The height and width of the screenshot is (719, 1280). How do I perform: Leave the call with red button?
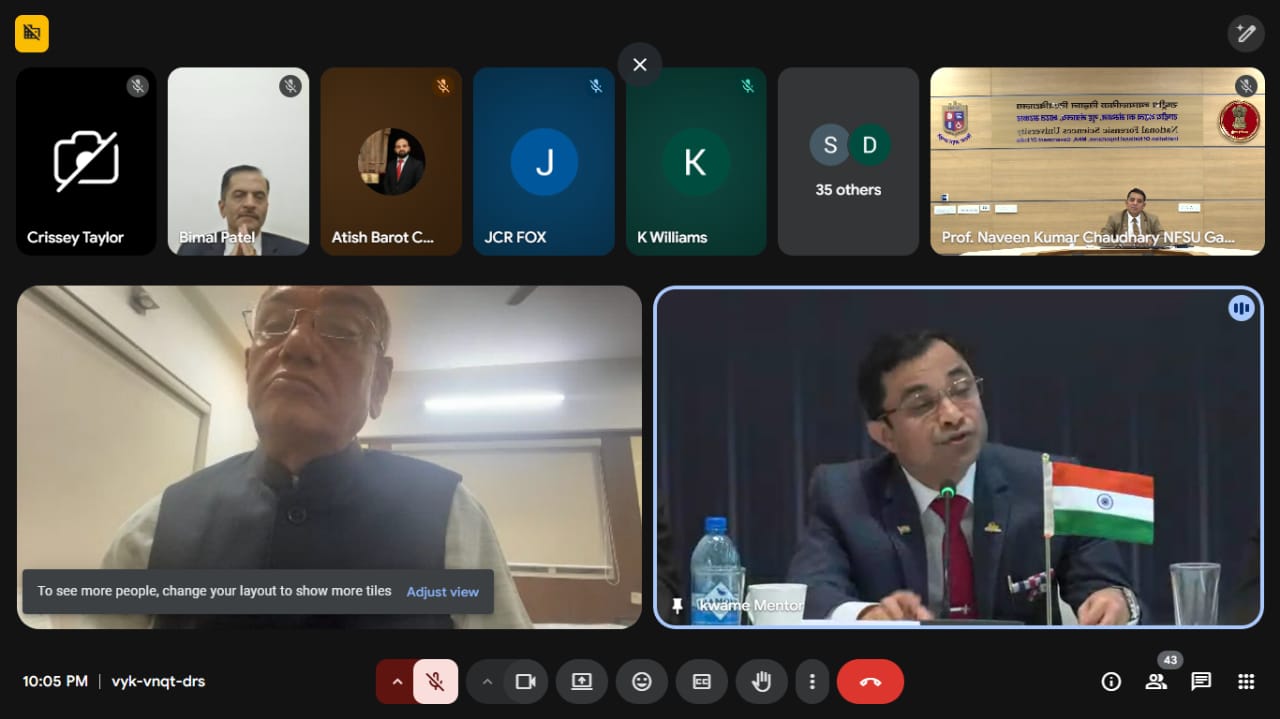[870, 682]
